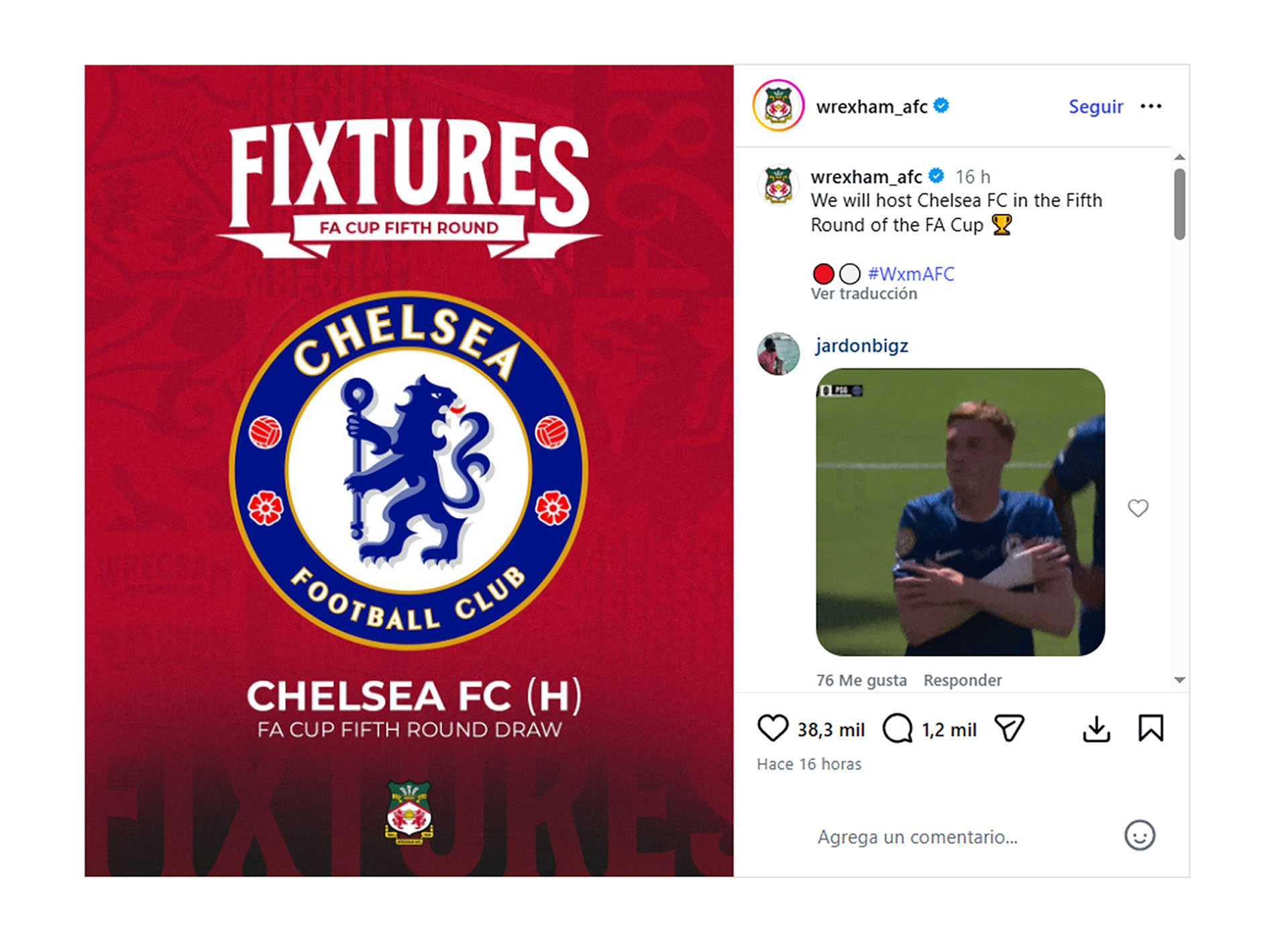The height and width of the screenshot is (948, 1288).
Task: Follow wrexham_afc with Seguir button
Action: pyautogui.click(x=1095, y=107)
